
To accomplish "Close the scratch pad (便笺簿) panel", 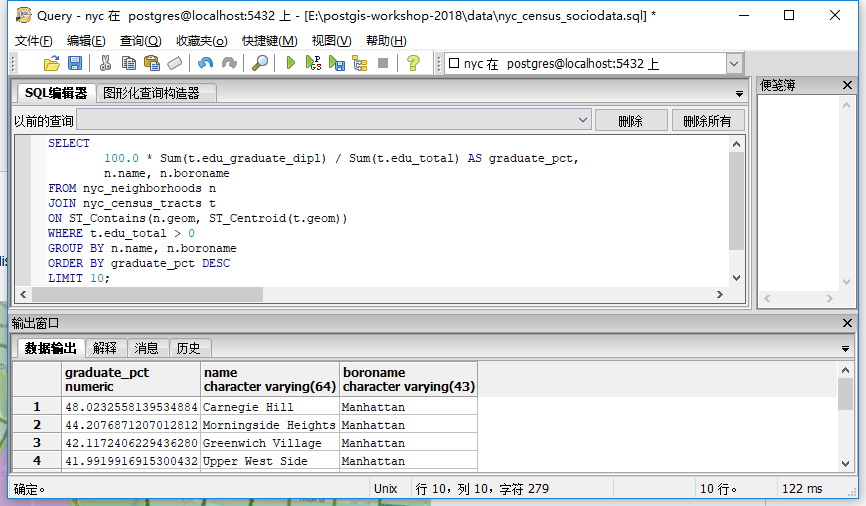I will tap(847, 85).
